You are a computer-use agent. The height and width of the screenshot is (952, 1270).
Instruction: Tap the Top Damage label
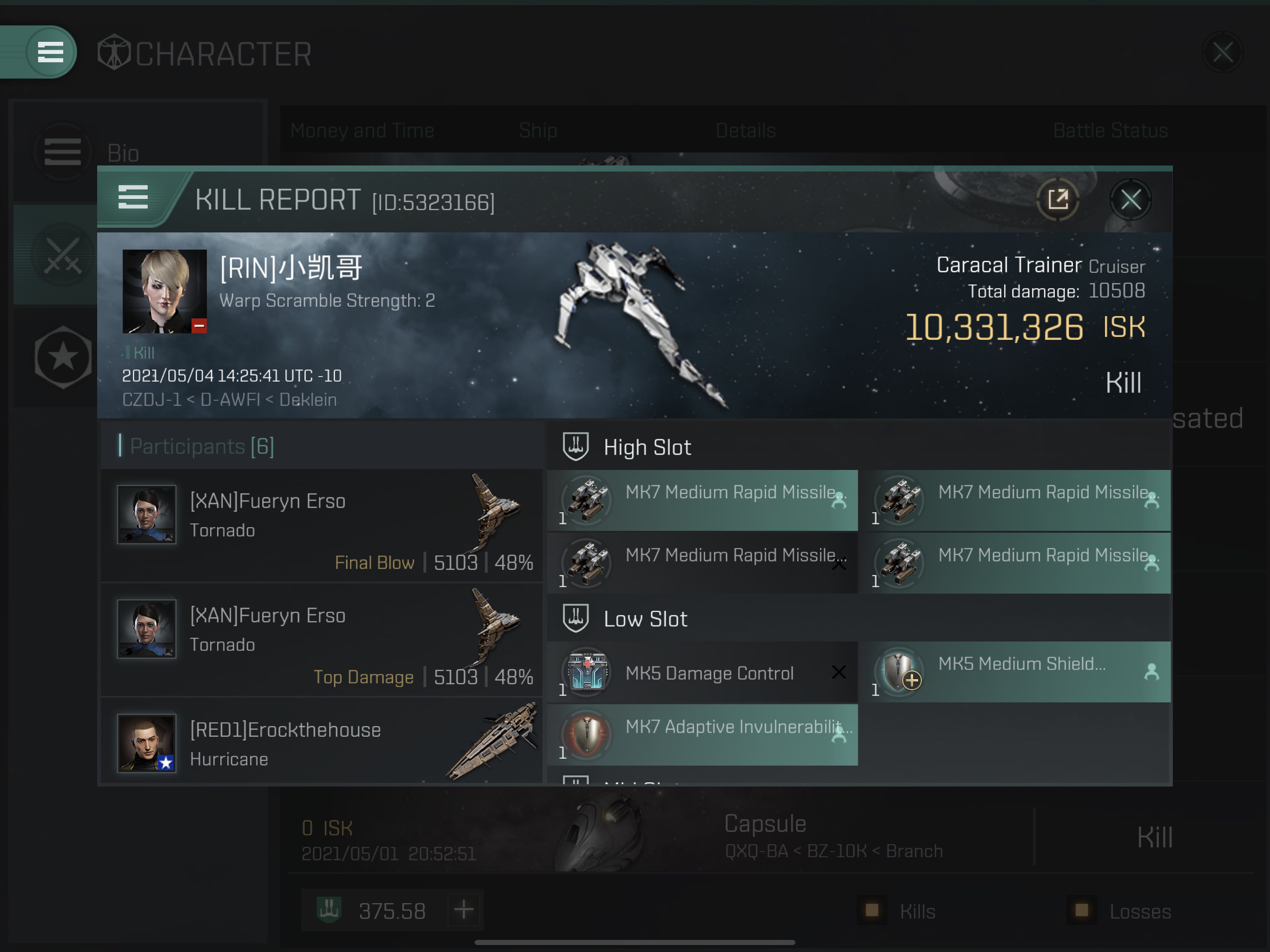point(364,677)
